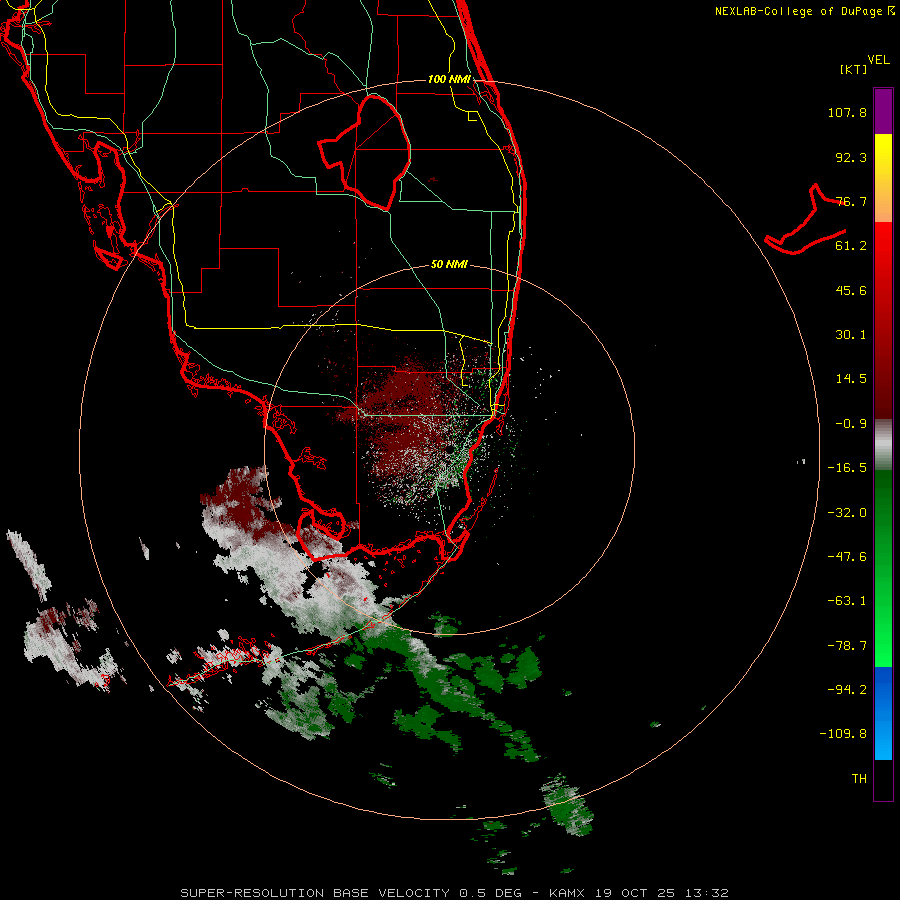Select the -78.7 scale value
Image resolution: width=900 pixels, height=900 pixels.
[x=847, y=646]
